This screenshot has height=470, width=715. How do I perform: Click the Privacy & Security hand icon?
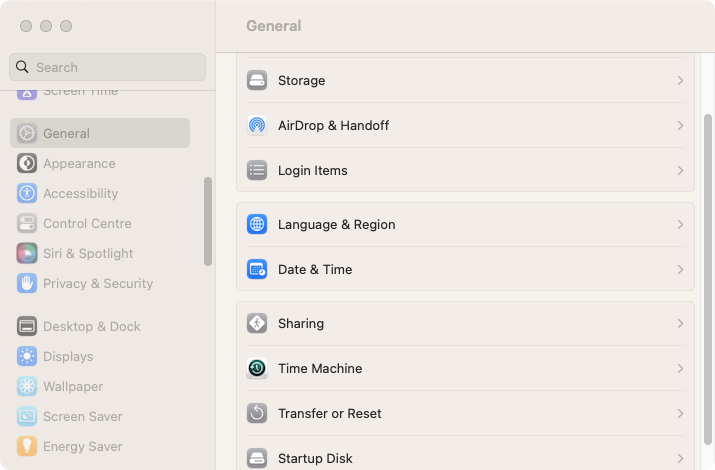pos(27,284)
